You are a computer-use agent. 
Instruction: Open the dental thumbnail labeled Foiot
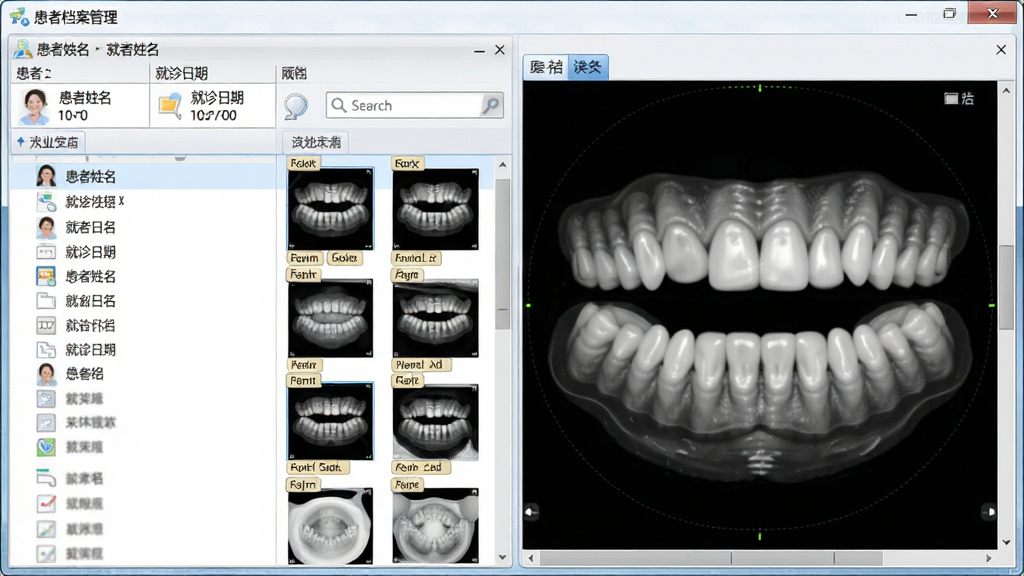click(x=330, y=209)
